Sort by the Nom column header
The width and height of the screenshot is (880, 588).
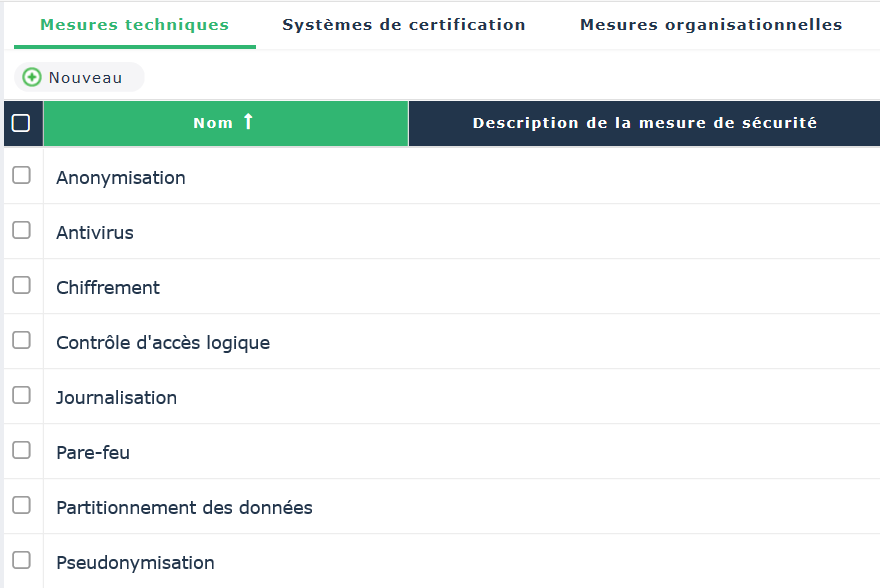[x=213, y=123]
